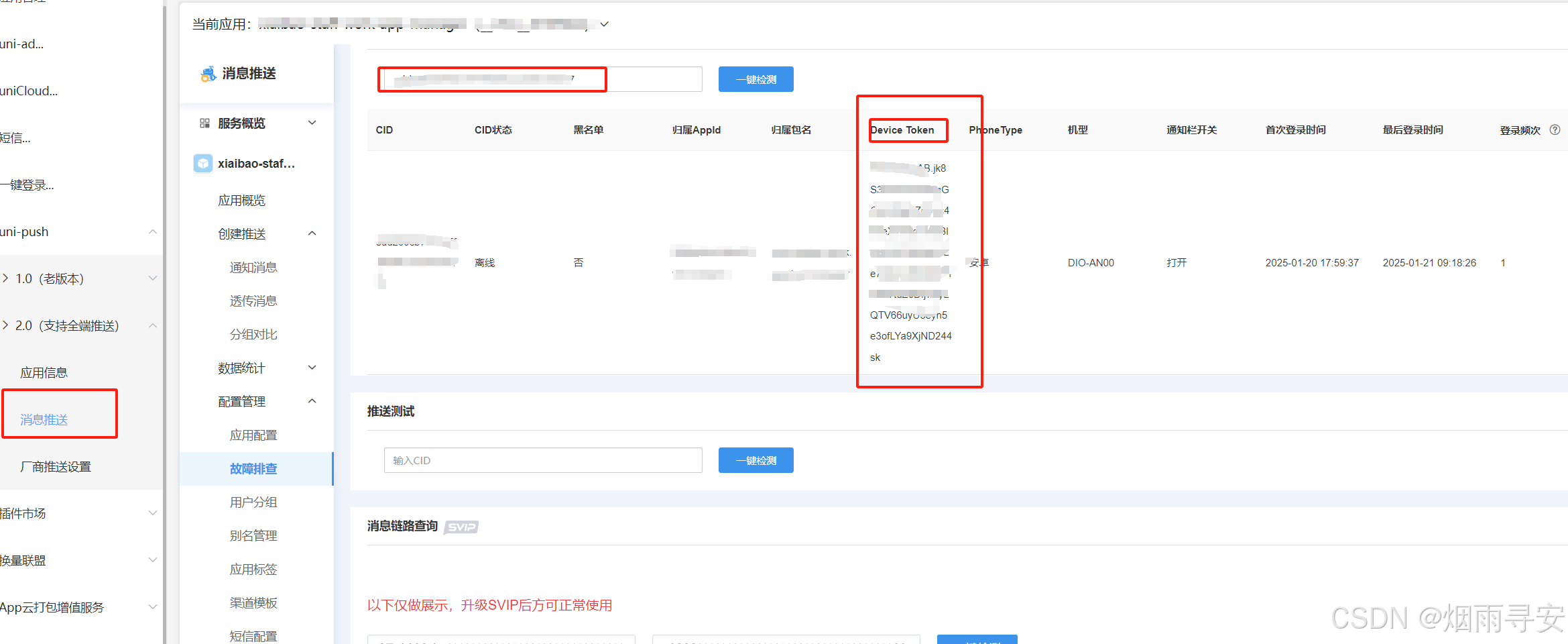This screenshot has width=1568, height=644.
Task: Click the 服务概览 grid icon
Action: pyautogui.click(x=204, y=123)
